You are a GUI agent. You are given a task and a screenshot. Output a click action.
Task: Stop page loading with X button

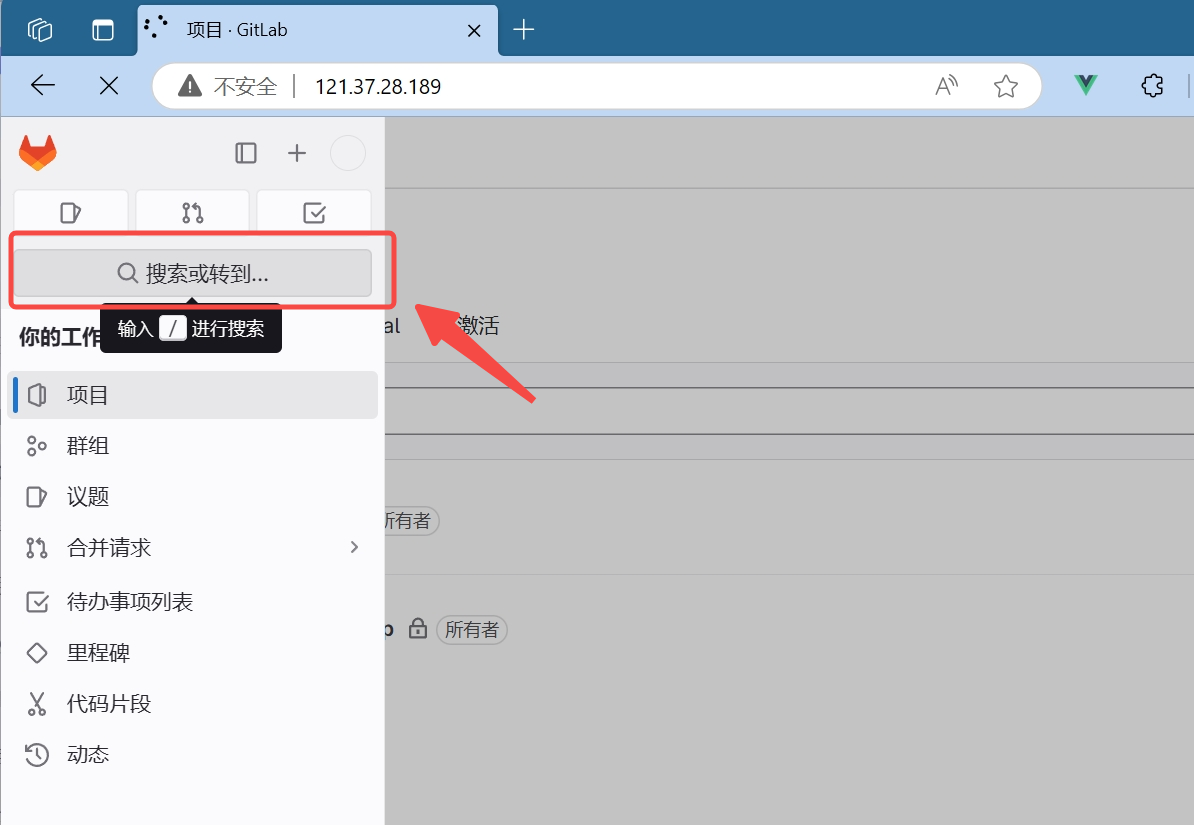coord(109,85)
